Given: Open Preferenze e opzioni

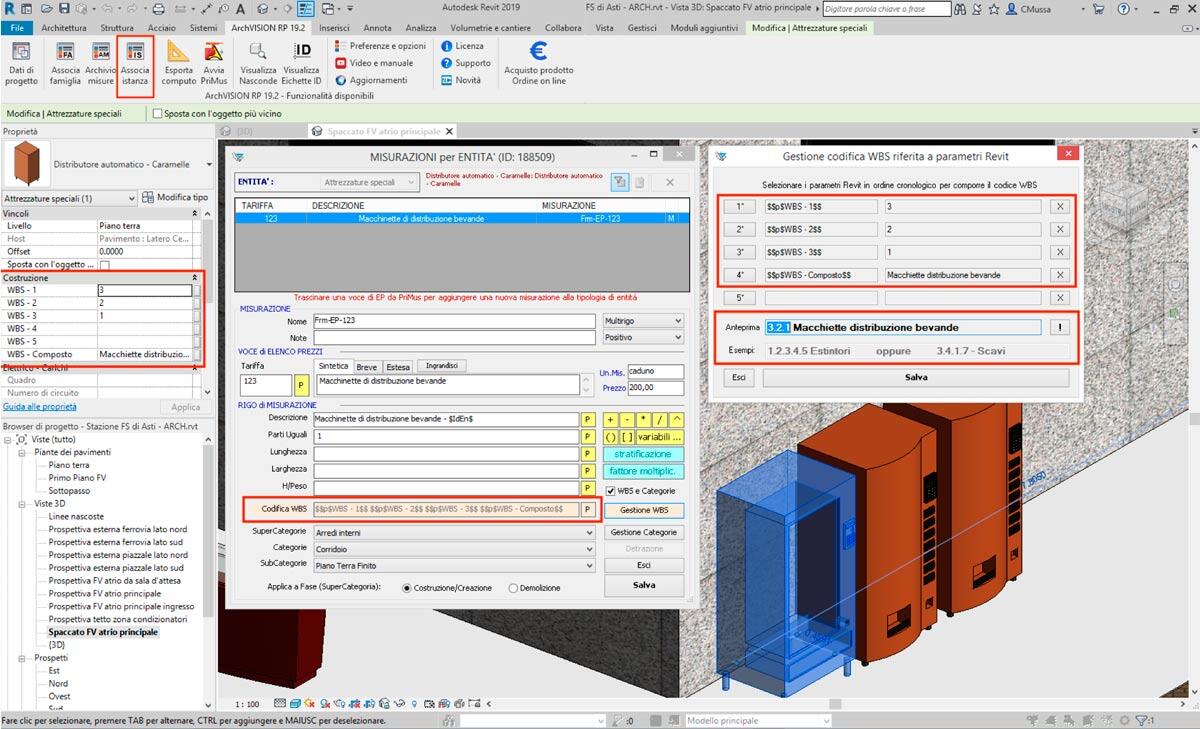Looking at the screenshot, I should [380, 46].
